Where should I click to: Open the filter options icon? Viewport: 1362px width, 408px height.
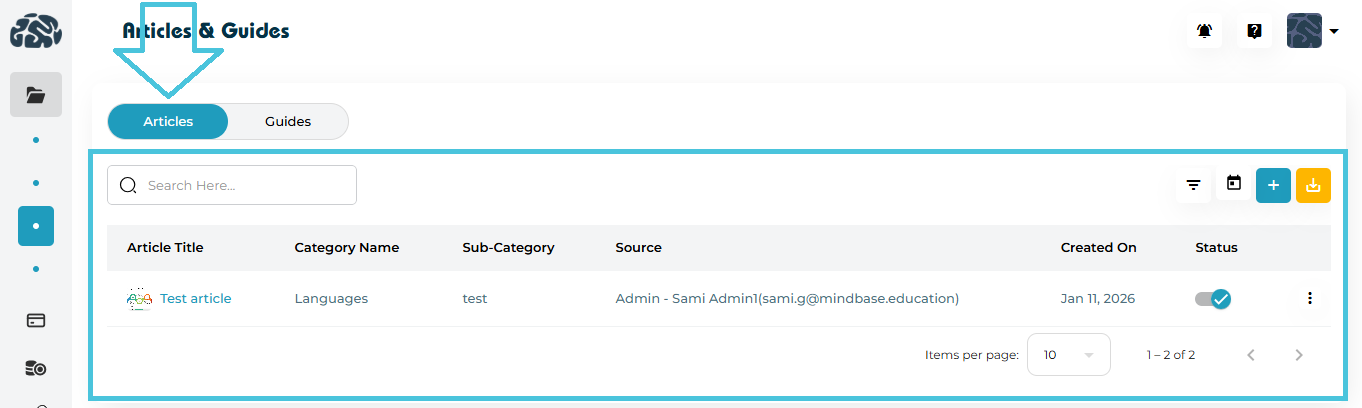(1193, 185)
